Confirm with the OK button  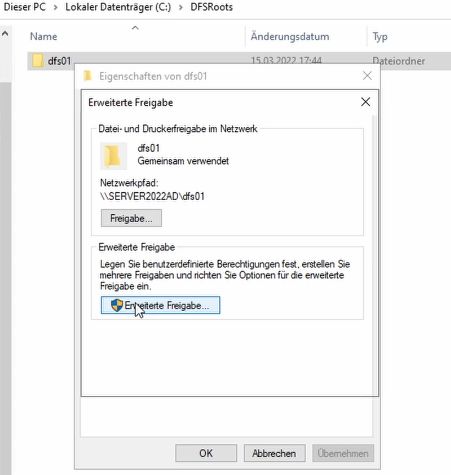[206, 453]
